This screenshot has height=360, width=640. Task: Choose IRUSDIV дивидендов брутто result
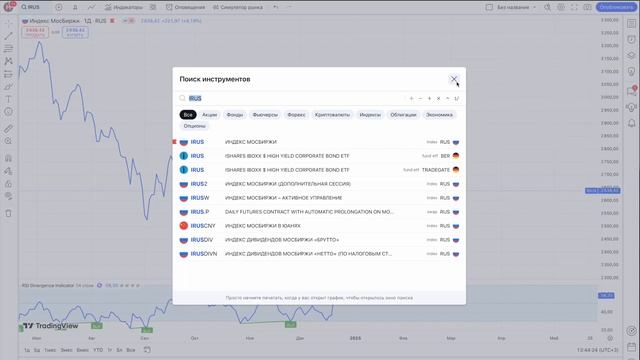click(319, 240)
